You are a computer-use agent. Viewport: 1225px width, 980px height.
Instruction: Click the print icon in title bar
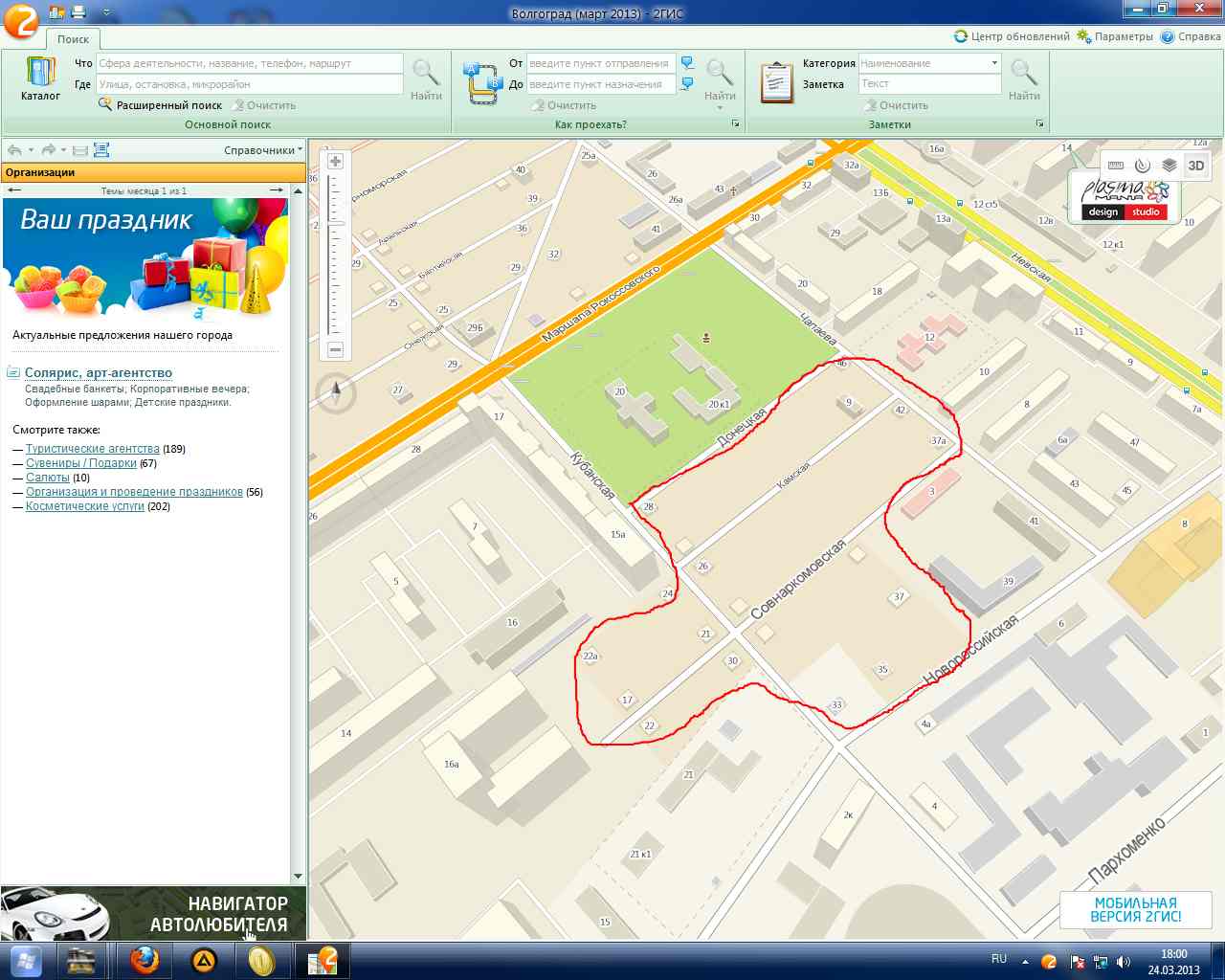[x=78, y=12]
